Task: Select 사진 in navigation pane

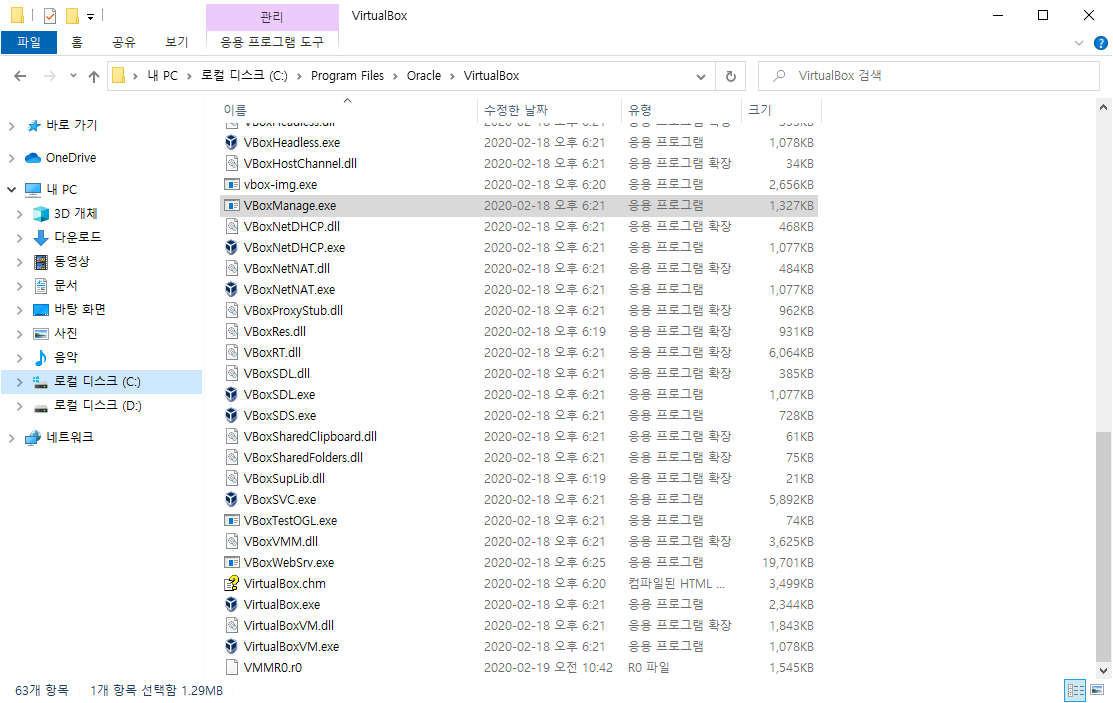Action: click(x=65, y=334)
